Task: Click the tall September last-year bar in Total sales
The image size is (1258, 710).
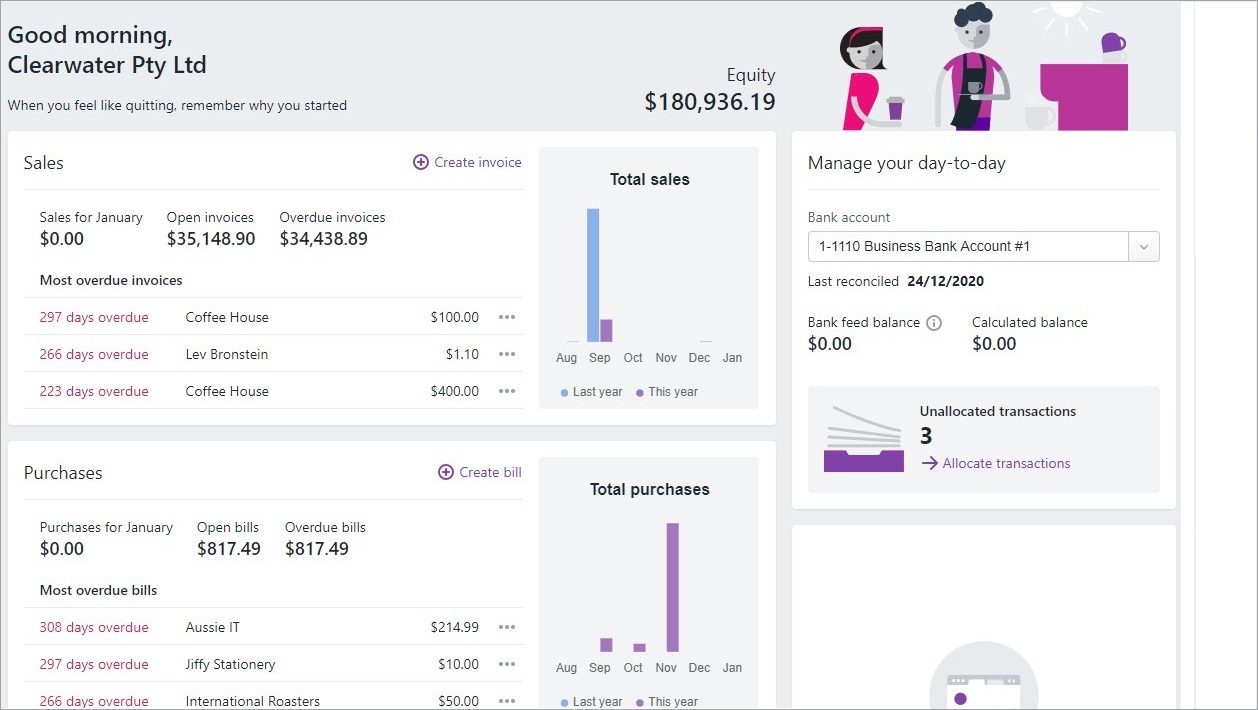Action: 593,275
